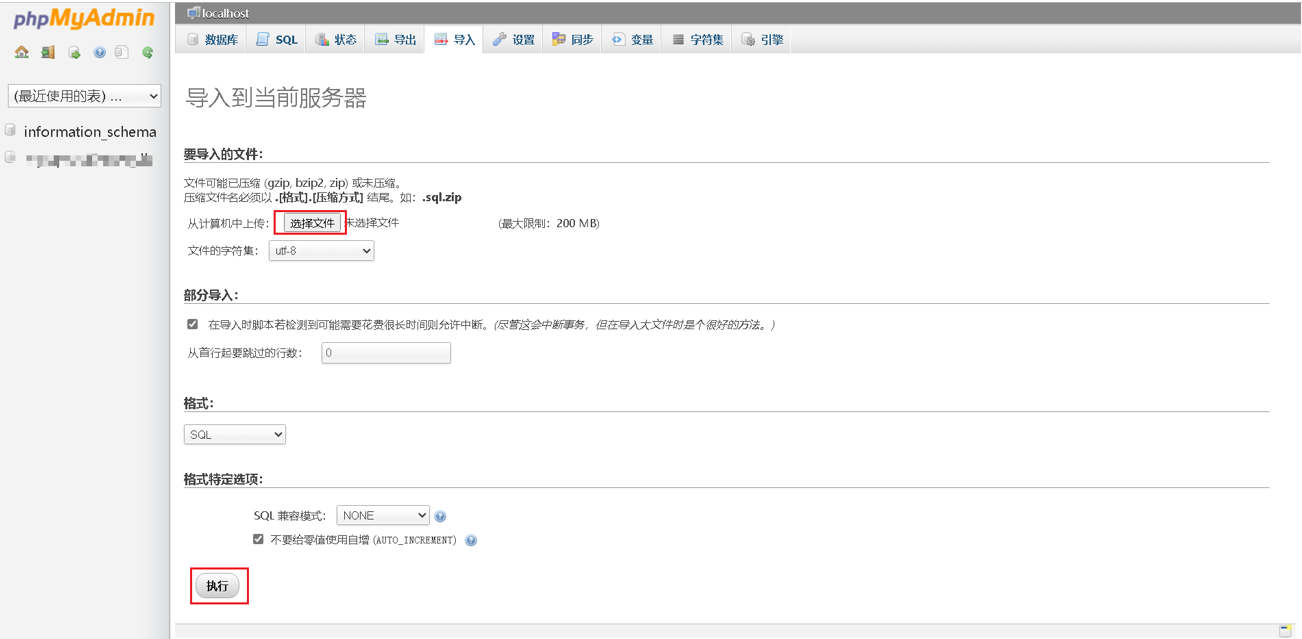Open the SQL query window icon
The width and height of the screenshot is (1302, 639).
click(72, 52)
